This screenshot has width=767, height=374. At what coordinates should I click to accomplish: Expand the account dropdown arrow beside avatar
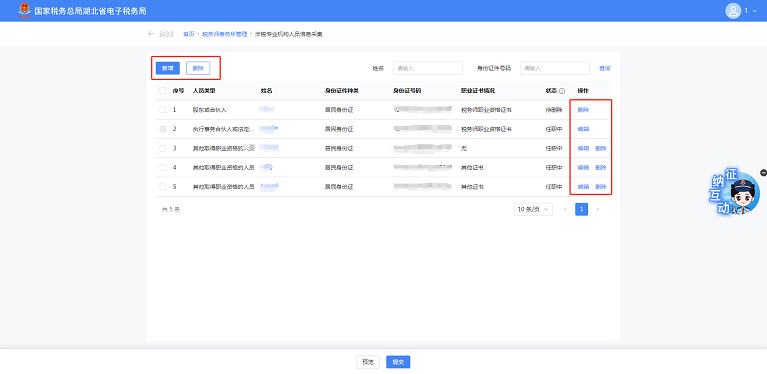tap(754, 11)
